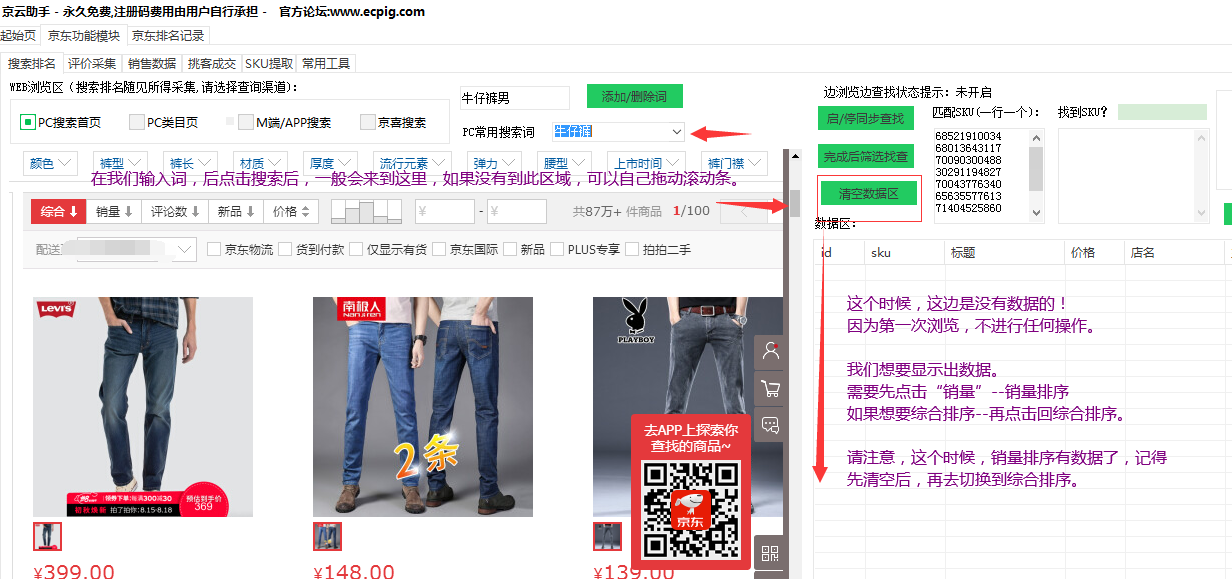Check the 拍拍二手 filter

pos(632,249)
